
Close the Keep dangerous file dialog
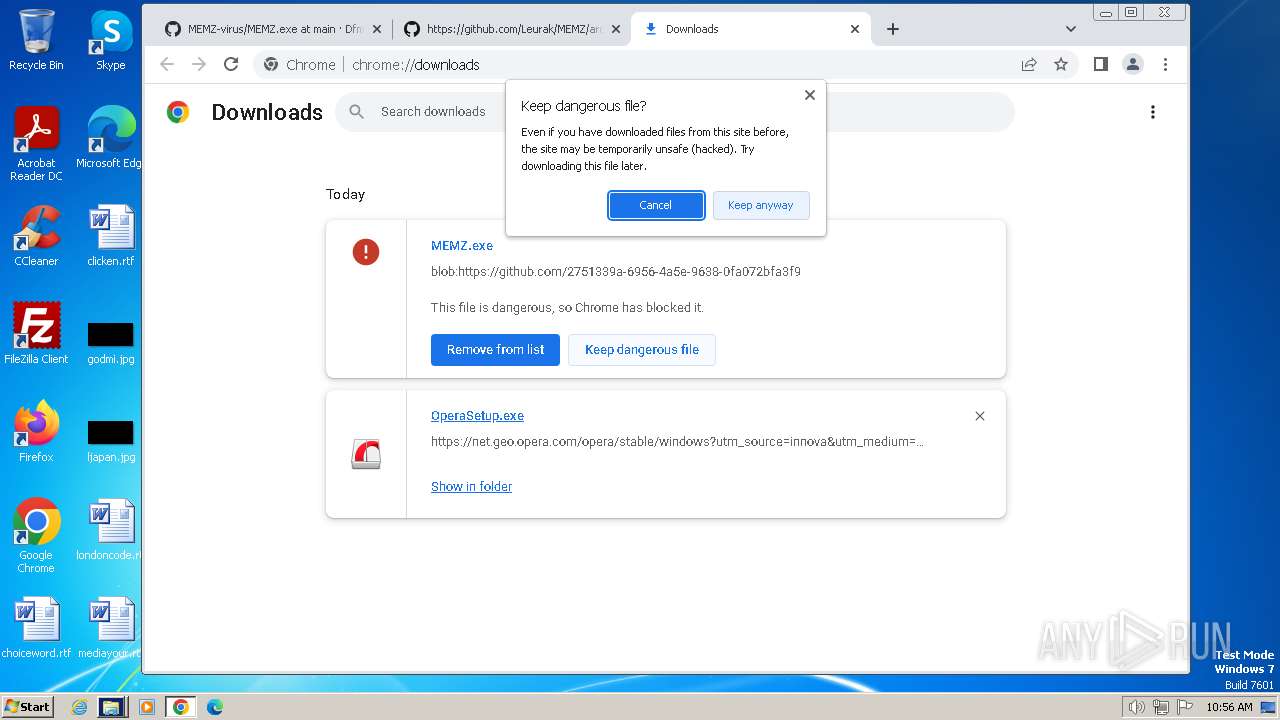click(x=810, y=95)
